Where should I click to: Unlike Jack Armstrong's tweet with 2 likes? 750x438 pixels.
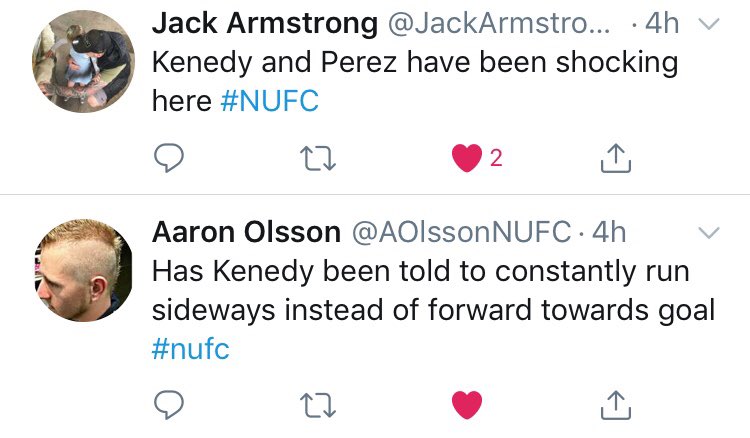pyautogui.click(x=467, y=158)
